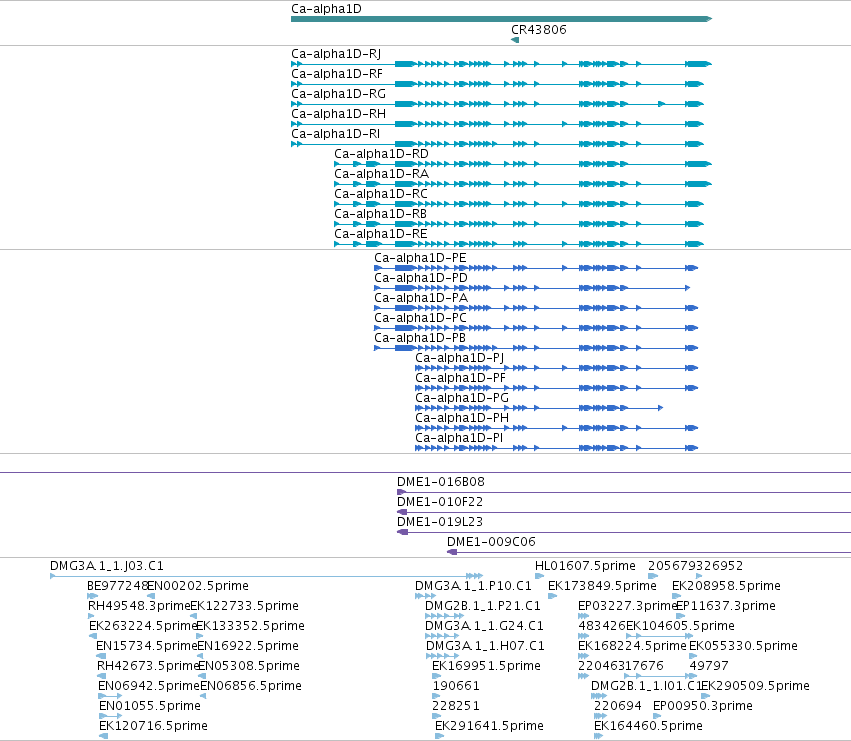Select transcript Ca-alpha1D-RB
Viewport: 851px width, 741px height.
(519, 224)
